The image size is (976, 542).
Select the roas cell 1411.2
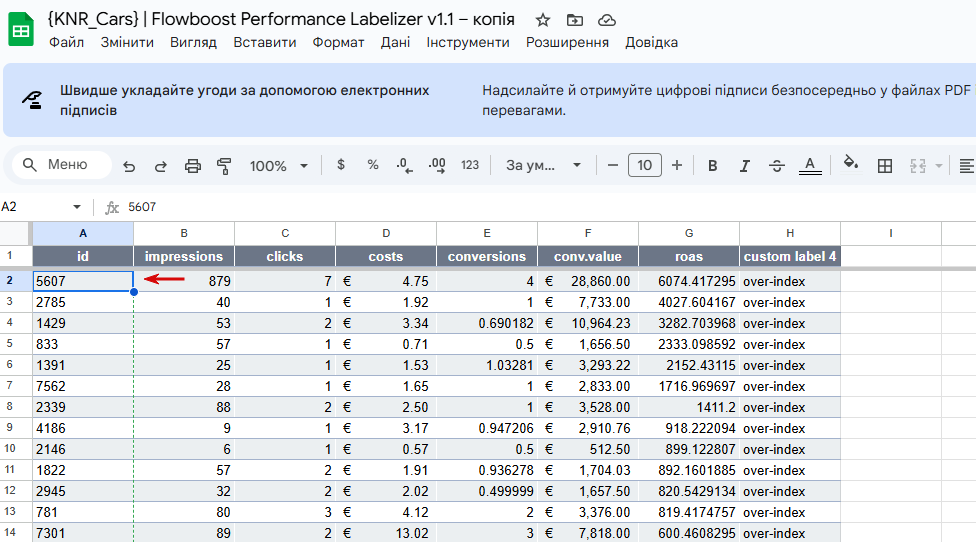[689, 408]
